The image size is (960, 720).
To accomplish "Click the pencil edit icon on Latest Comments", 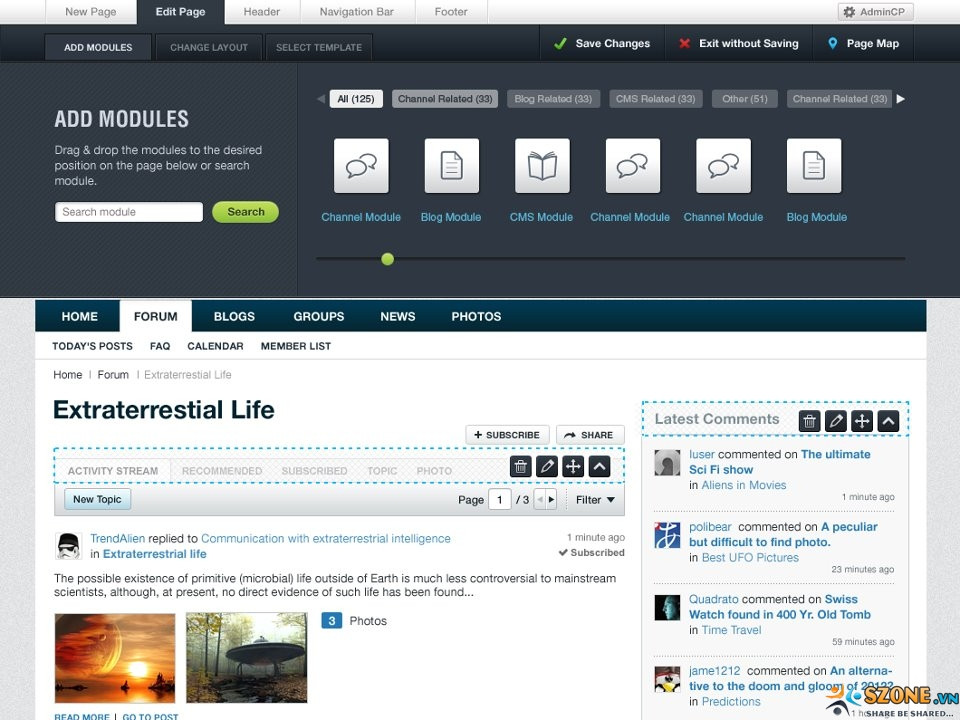I will pyautogui.click(x=836, y=421).
